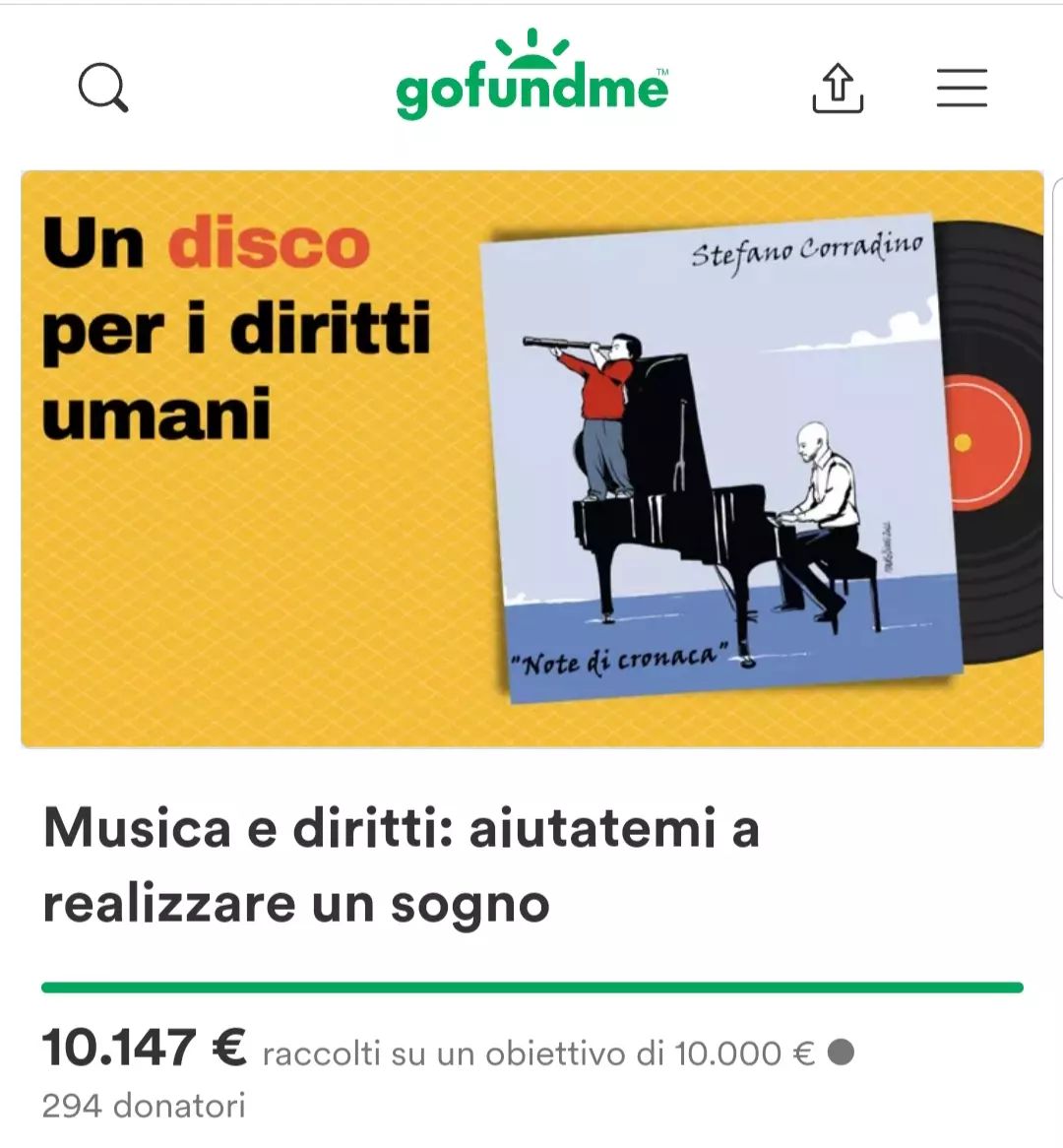Viewport: 1063px width, 1148px height.
Task: Click the green fundraising progress bar
Action: (x=532, y=988)
